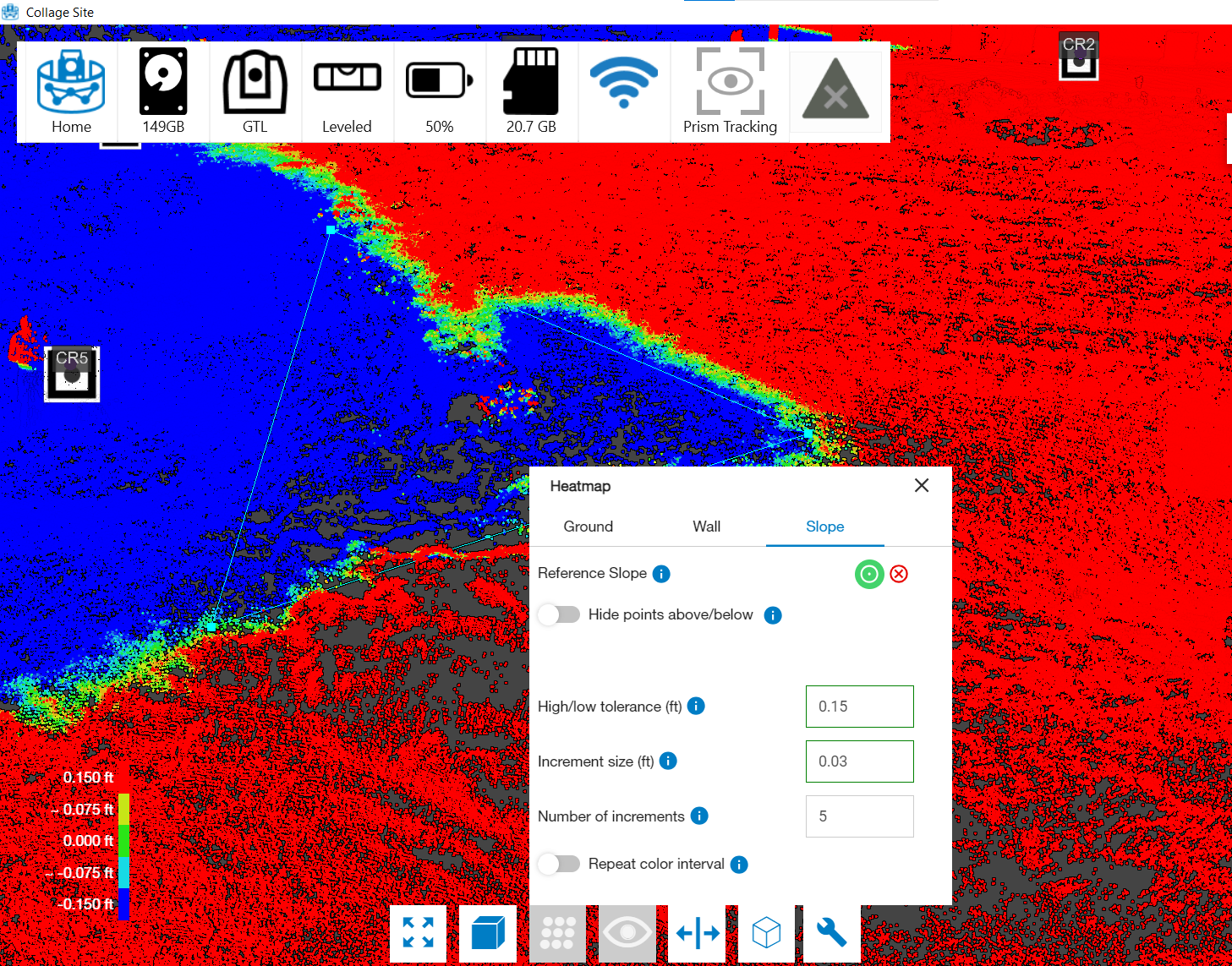Click the GTL instrument icon
This screenshot has width=1232, height=966.
(x=255, y=91)
